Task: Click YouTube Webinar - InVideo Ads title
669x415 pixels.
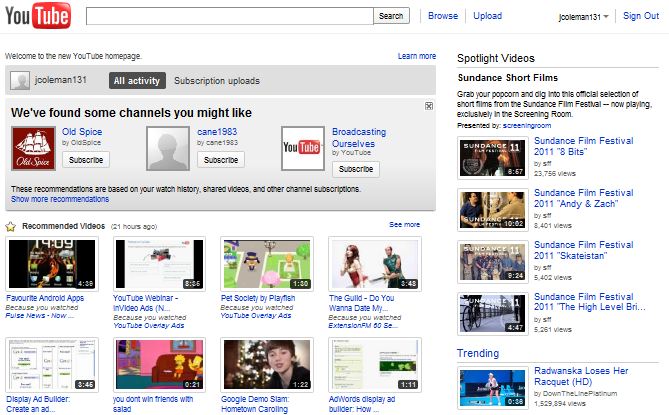Action: (145, 303)
